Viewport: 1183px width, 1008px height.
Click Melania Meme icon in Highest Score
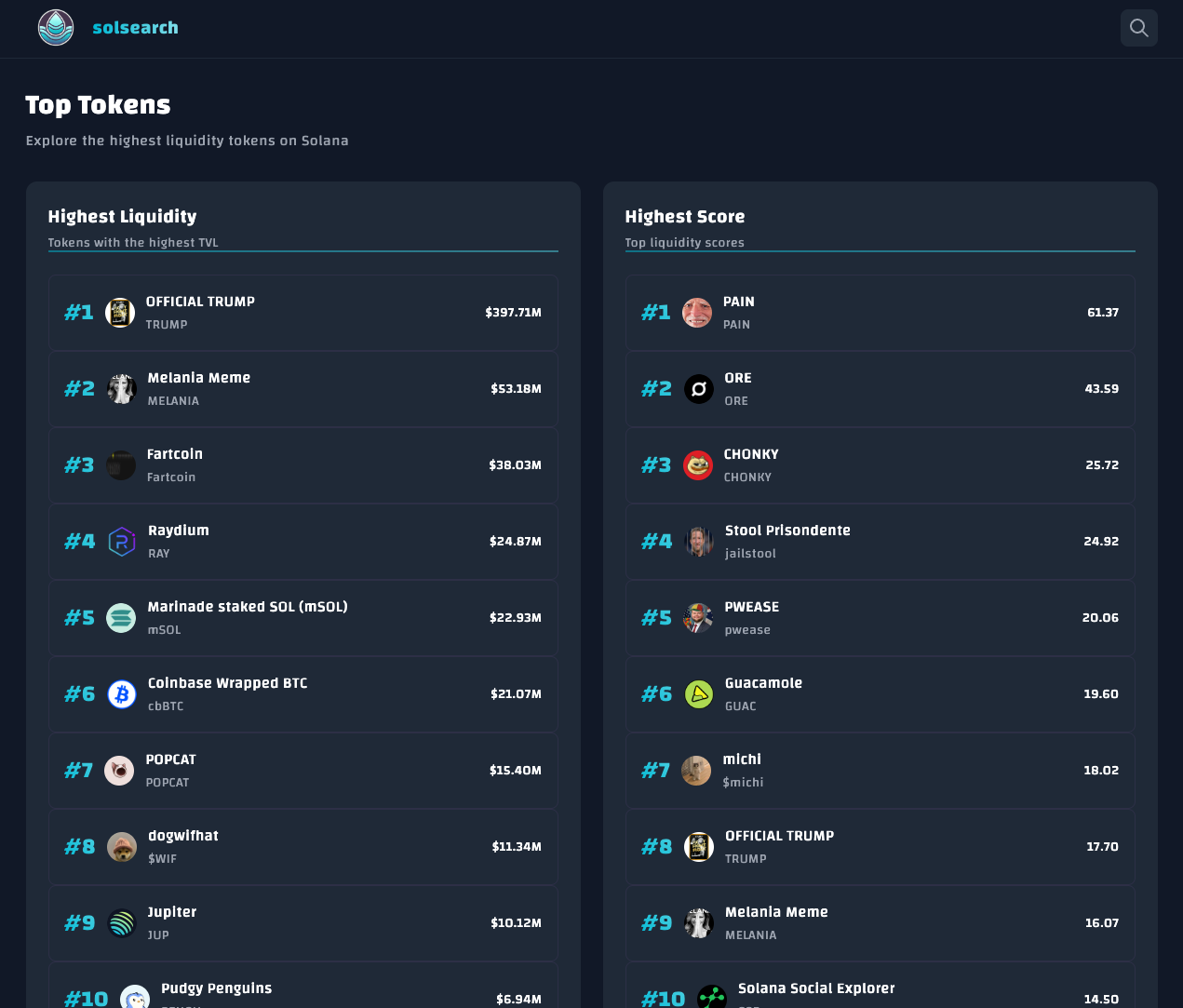coord(699,923)
